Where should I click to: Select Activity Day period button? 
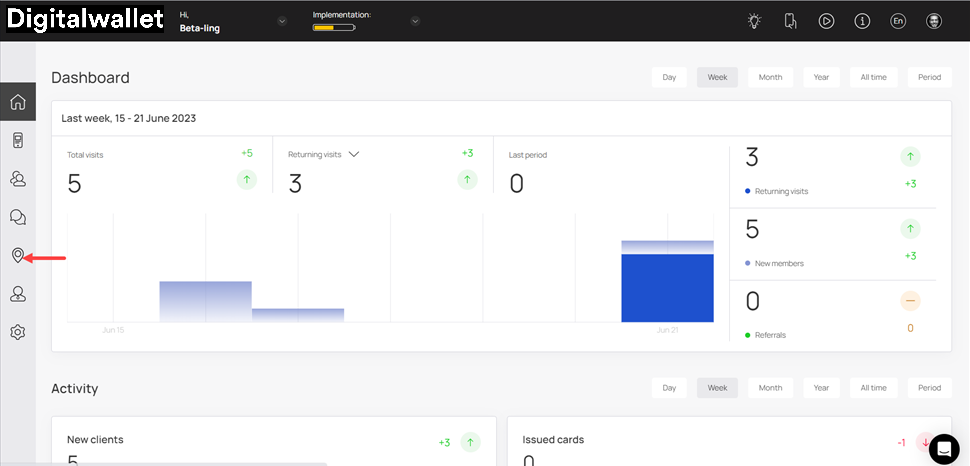(x=669, y=388)
